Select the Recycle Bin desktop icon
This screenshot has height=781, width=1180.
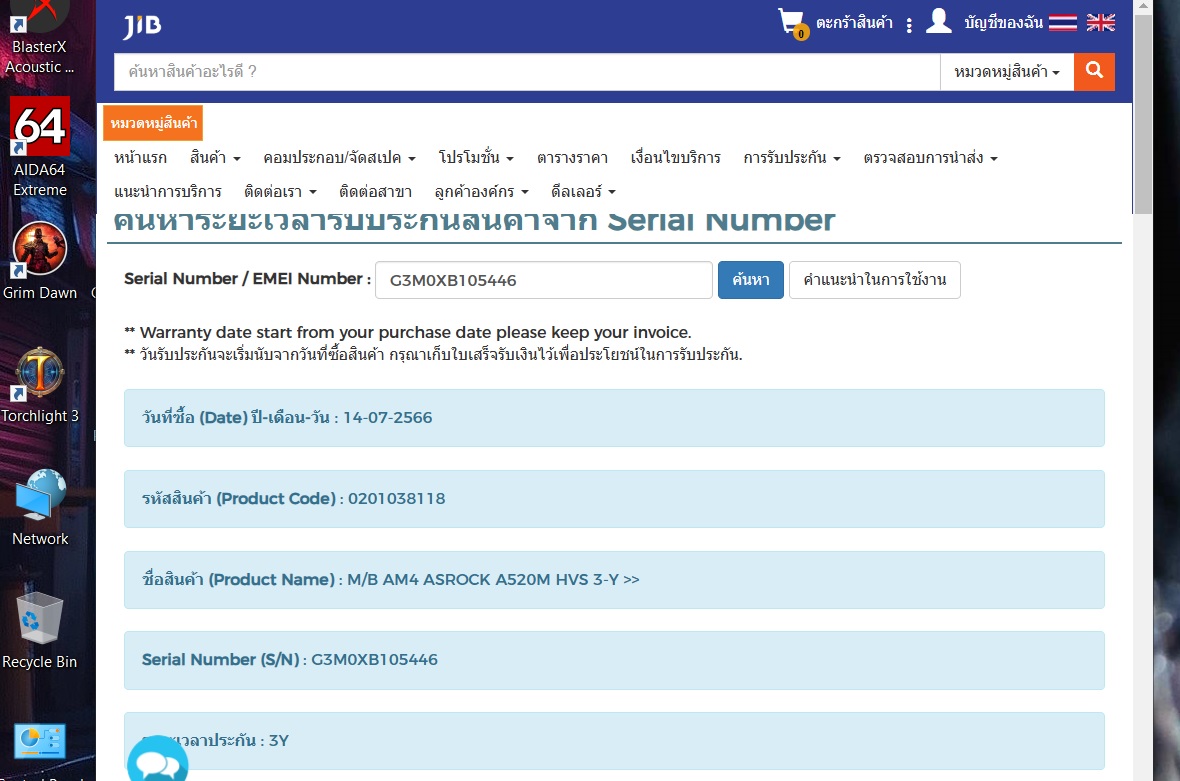click(x=39, y=631)
